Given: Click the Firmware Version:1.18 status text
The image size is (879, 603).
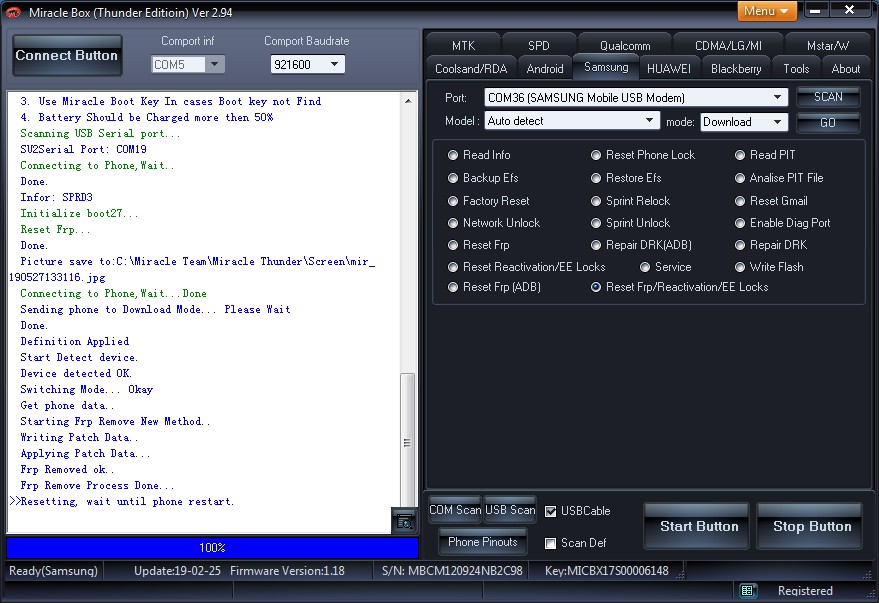Looking at the screenshot, I should click(x=287, y=571).
